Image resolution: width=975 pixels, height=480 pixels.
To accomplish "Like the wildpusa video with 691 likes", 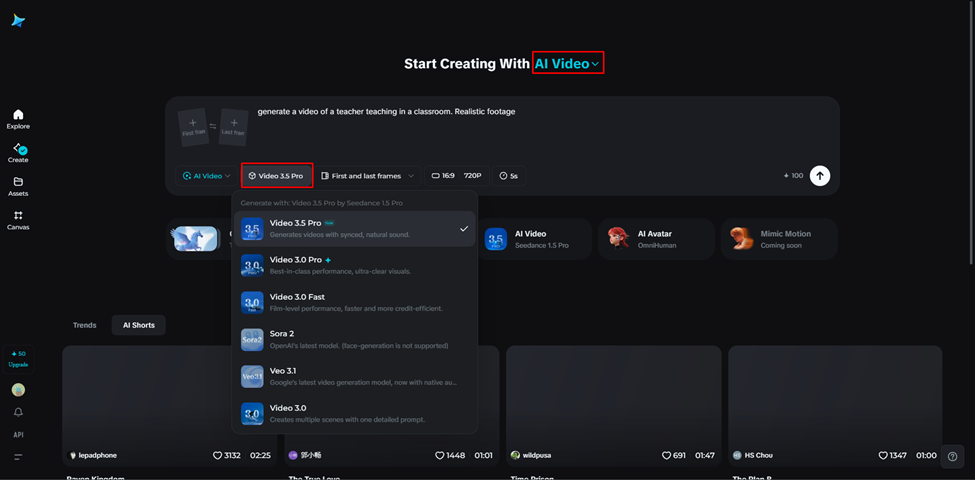I will click(666, 456).
